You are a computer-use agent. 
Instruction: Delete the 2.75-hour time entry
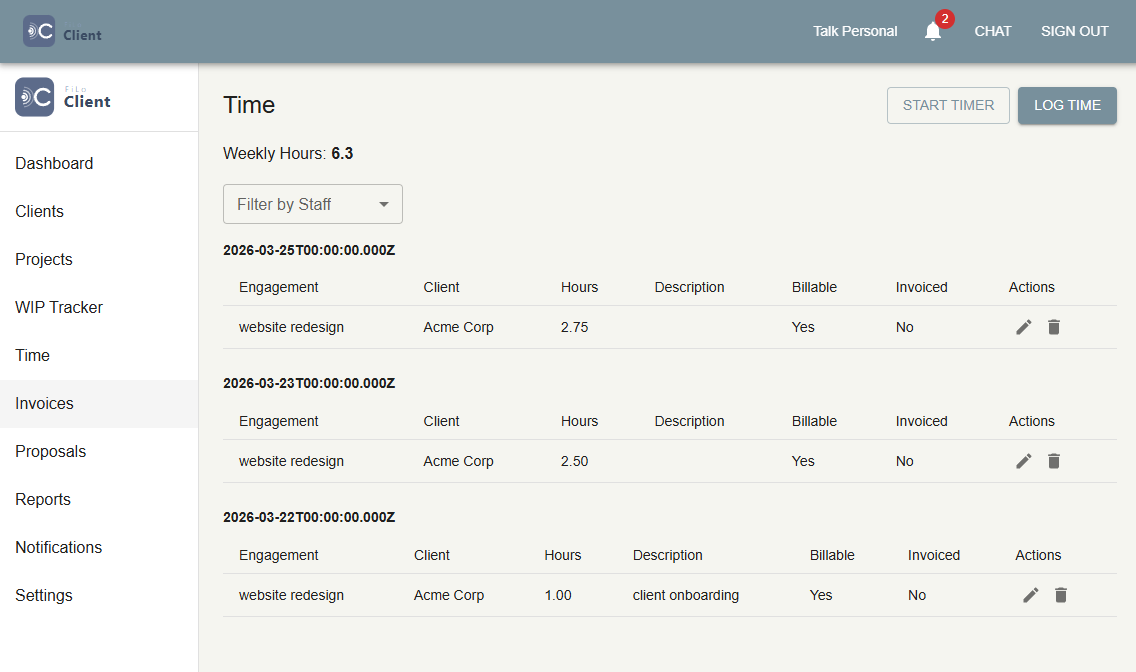tap(1054, 326)
